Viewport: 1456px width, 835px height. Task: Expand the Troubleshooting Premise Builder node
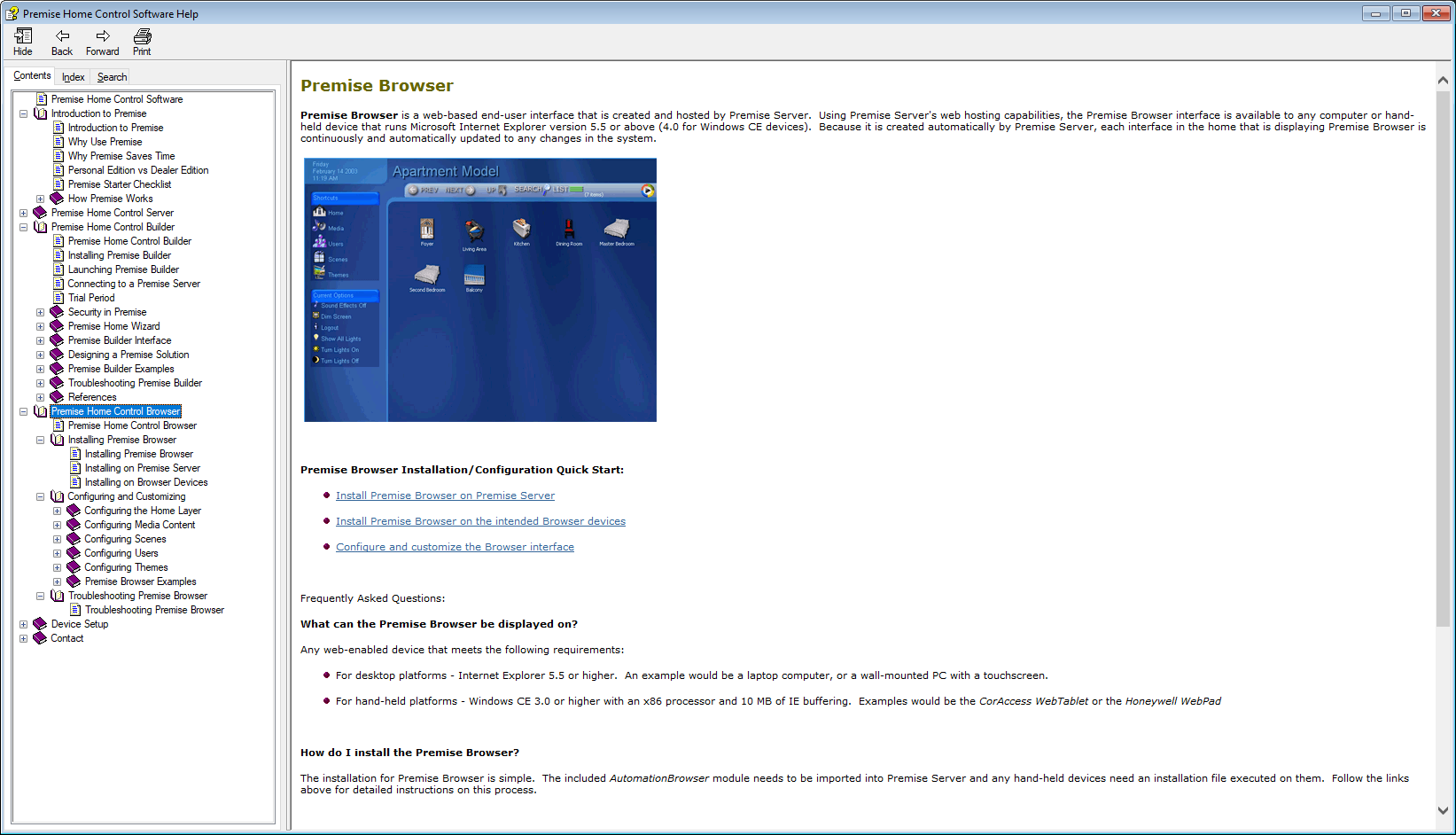[40, 382]
